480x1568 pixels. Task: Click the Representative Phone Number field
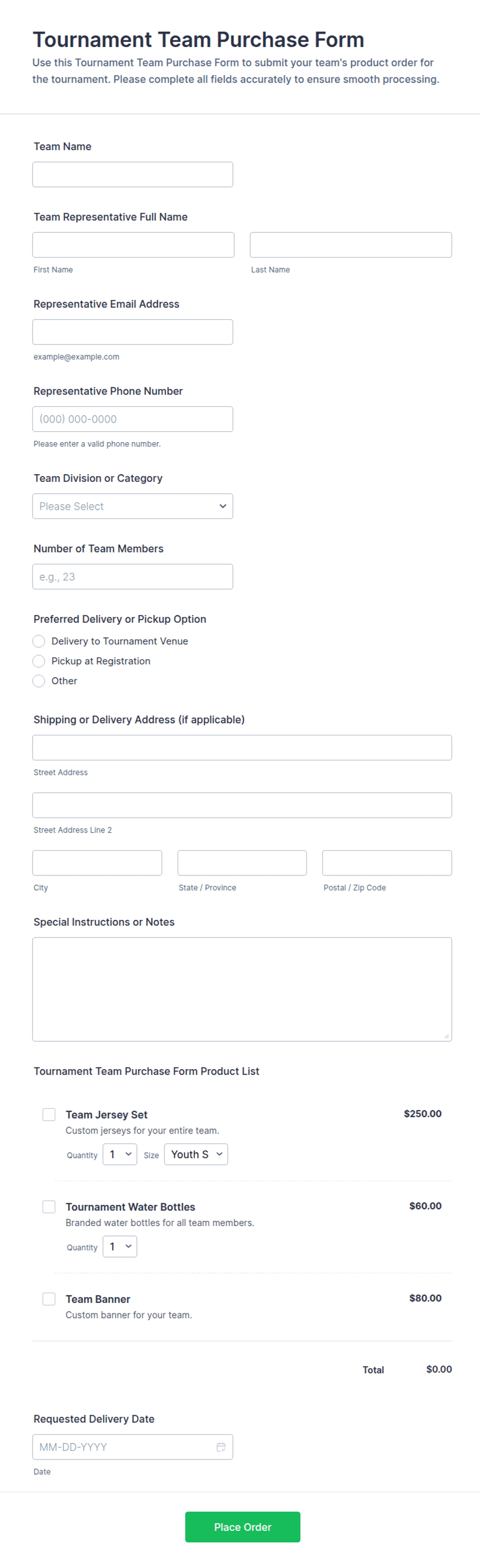133,419
